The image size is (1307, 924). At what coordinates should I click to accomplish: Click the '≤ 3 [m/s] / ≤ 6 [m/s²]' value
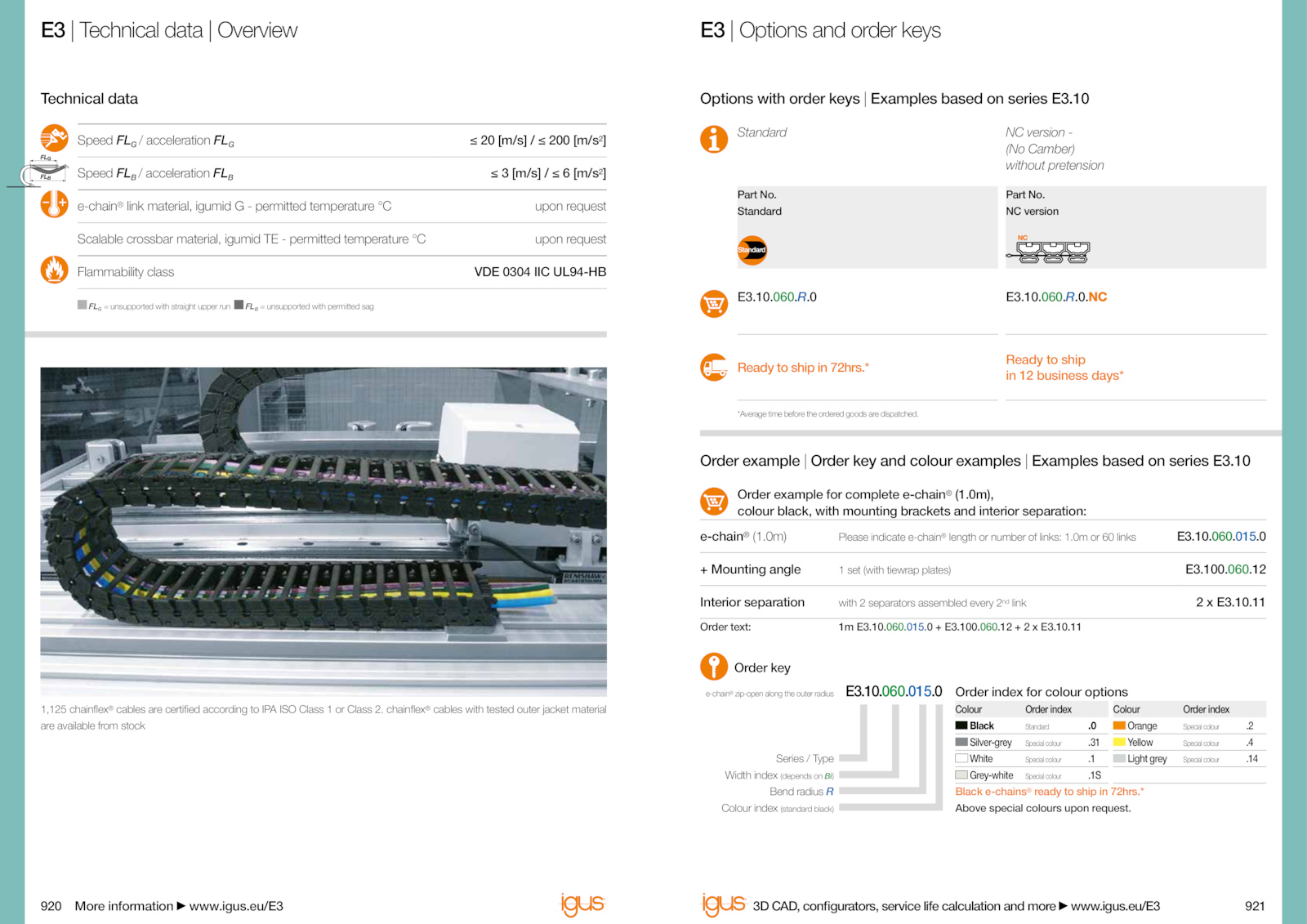[x=548, y=173]
